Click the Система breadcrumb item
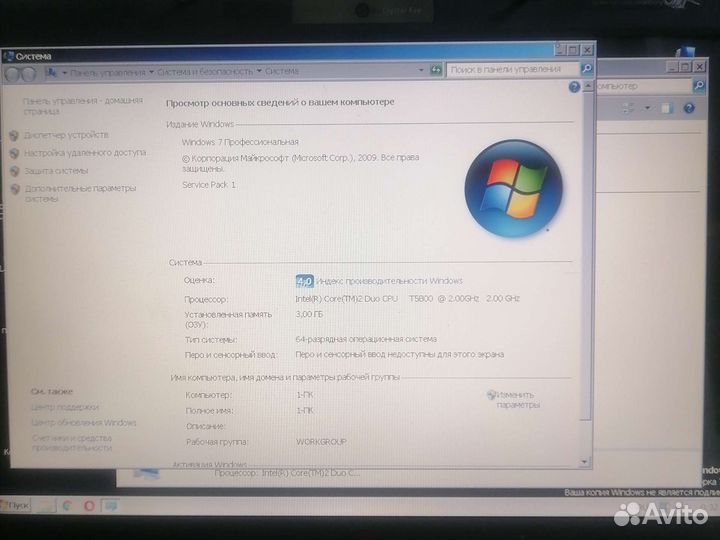Screen dimensions: 720x540 click(x=282, y=71)
